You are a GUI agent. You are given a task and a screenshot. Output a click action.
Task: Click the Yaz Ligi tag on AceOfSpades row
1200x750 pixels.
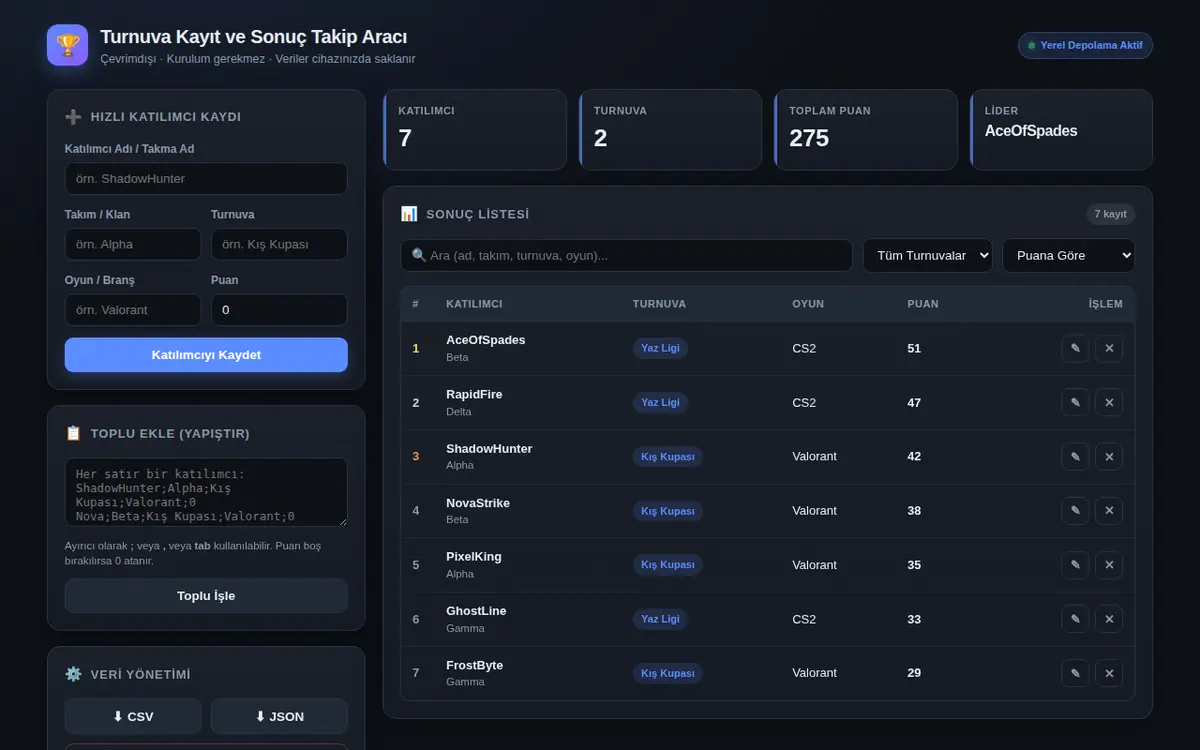click(x=660, y=348)
